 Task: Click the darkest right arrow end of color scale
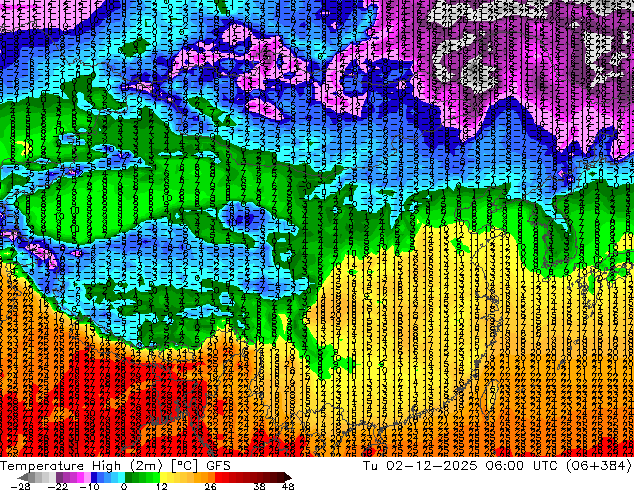pos(288,477)
